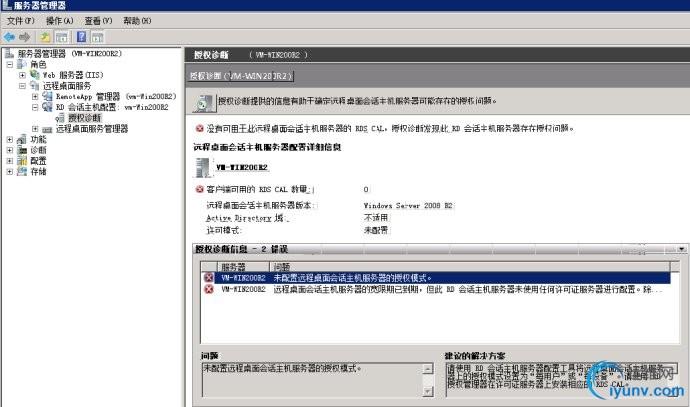Open the 帮助(H) menu

[x=137, y=21]
